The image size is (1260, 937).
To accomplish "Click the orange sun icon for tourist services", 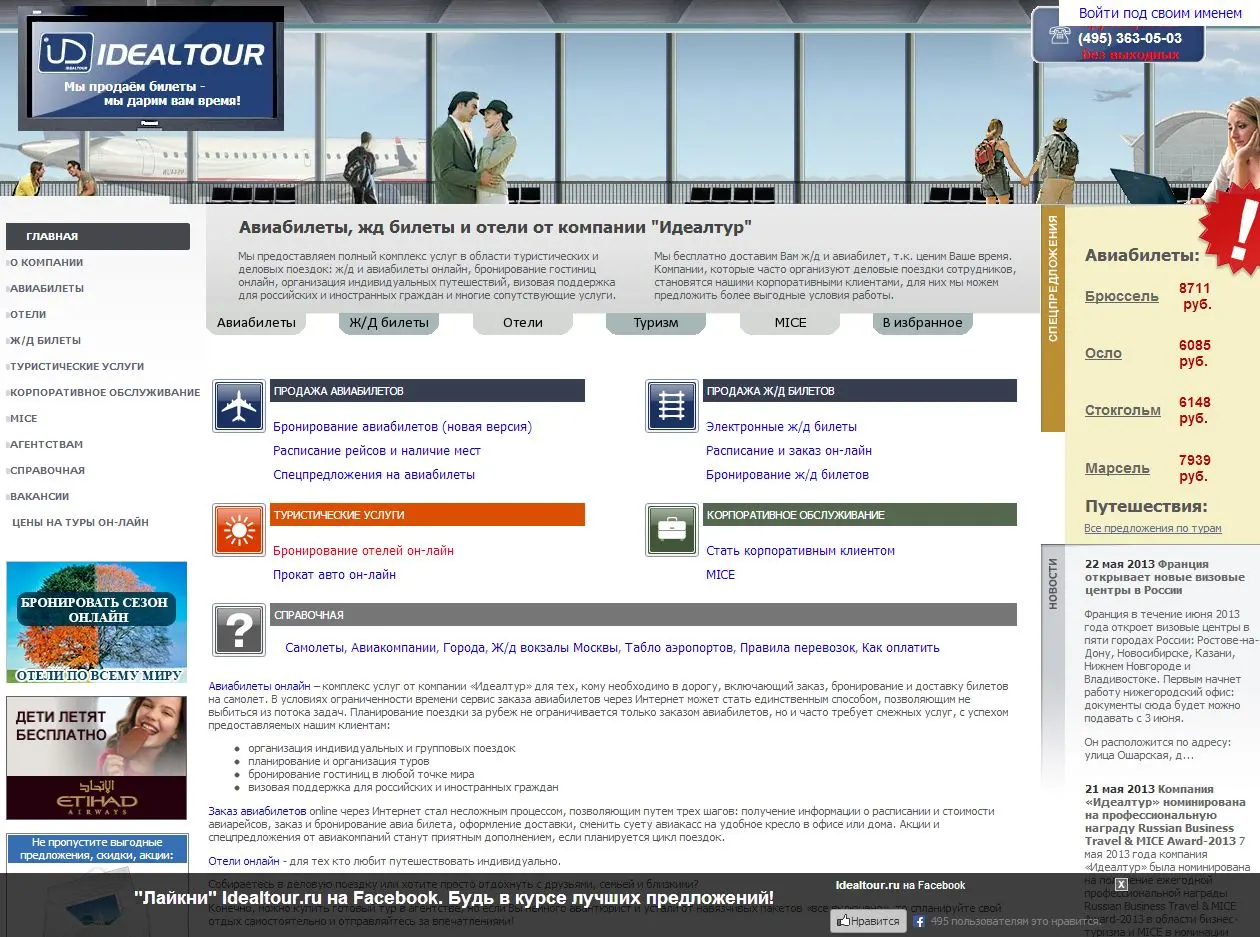I will 239,529.
